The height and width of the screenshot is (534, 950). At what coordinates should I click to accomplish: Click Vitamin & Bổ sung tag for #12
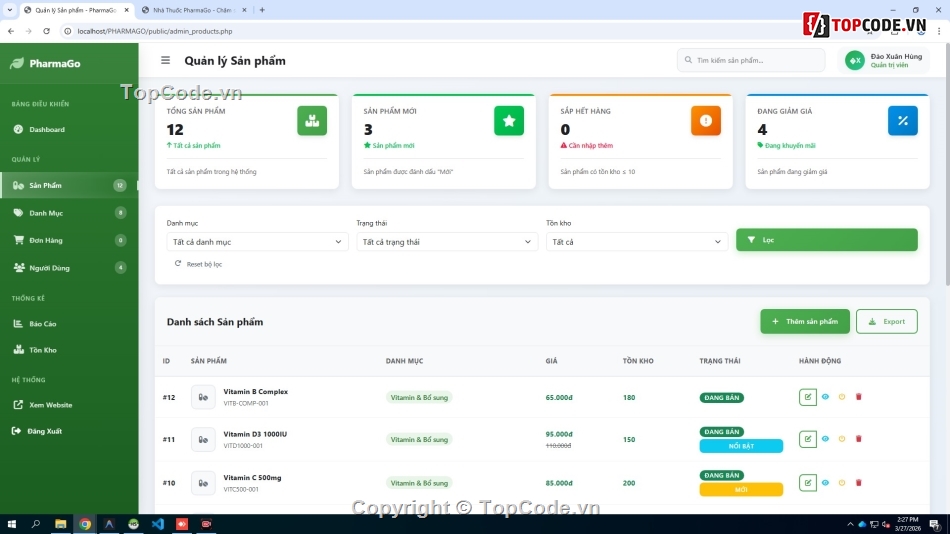click(x=419, y=398)
